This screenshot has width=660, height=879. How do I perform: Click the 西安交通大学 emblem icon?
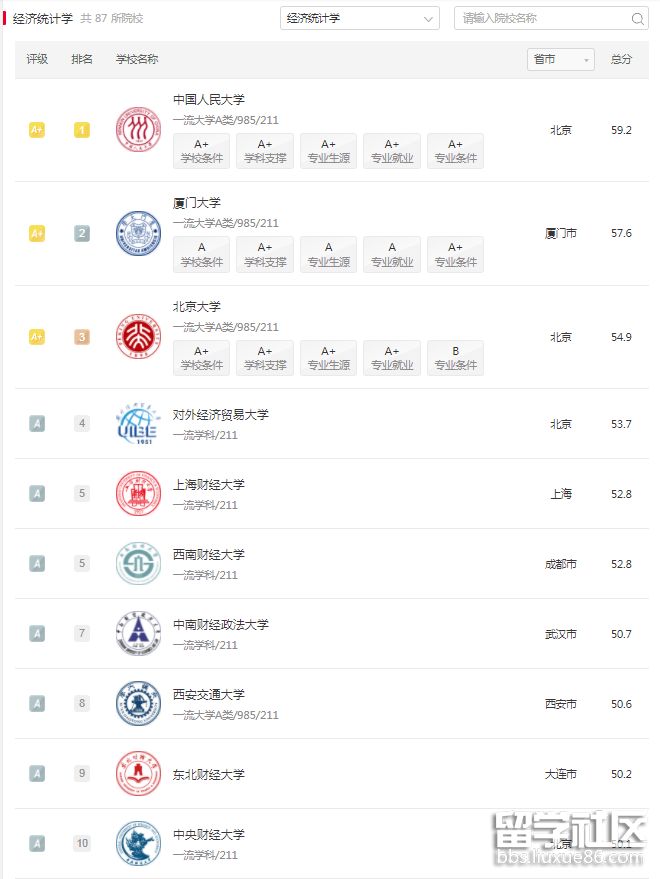coord(138,704)
